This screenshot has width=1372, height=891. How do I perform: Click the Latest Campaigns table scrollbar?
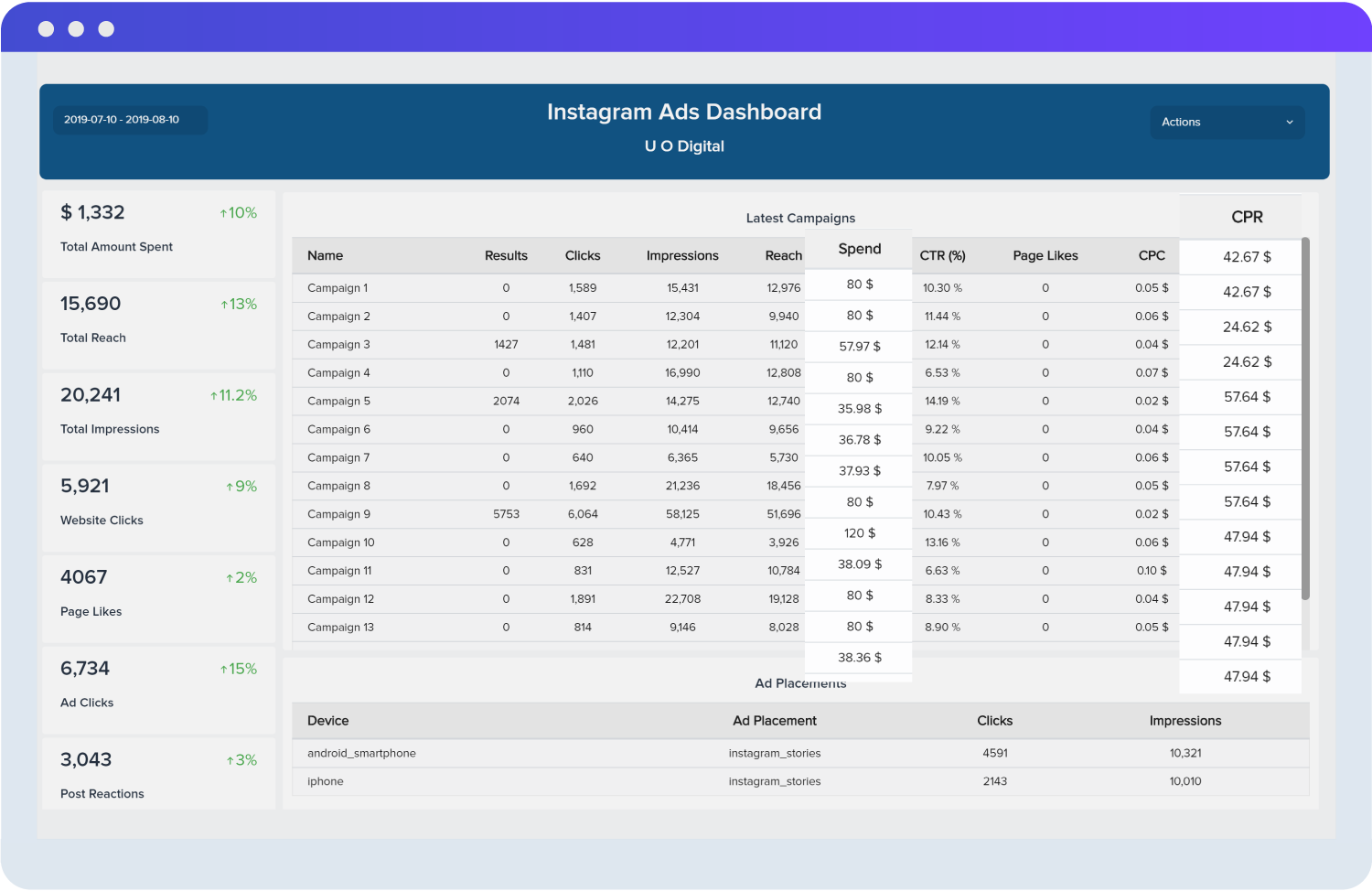(1305, 419)
